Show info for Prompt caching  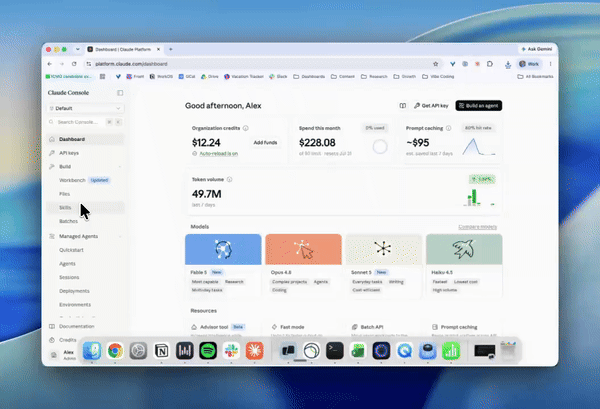coord(448,128)
